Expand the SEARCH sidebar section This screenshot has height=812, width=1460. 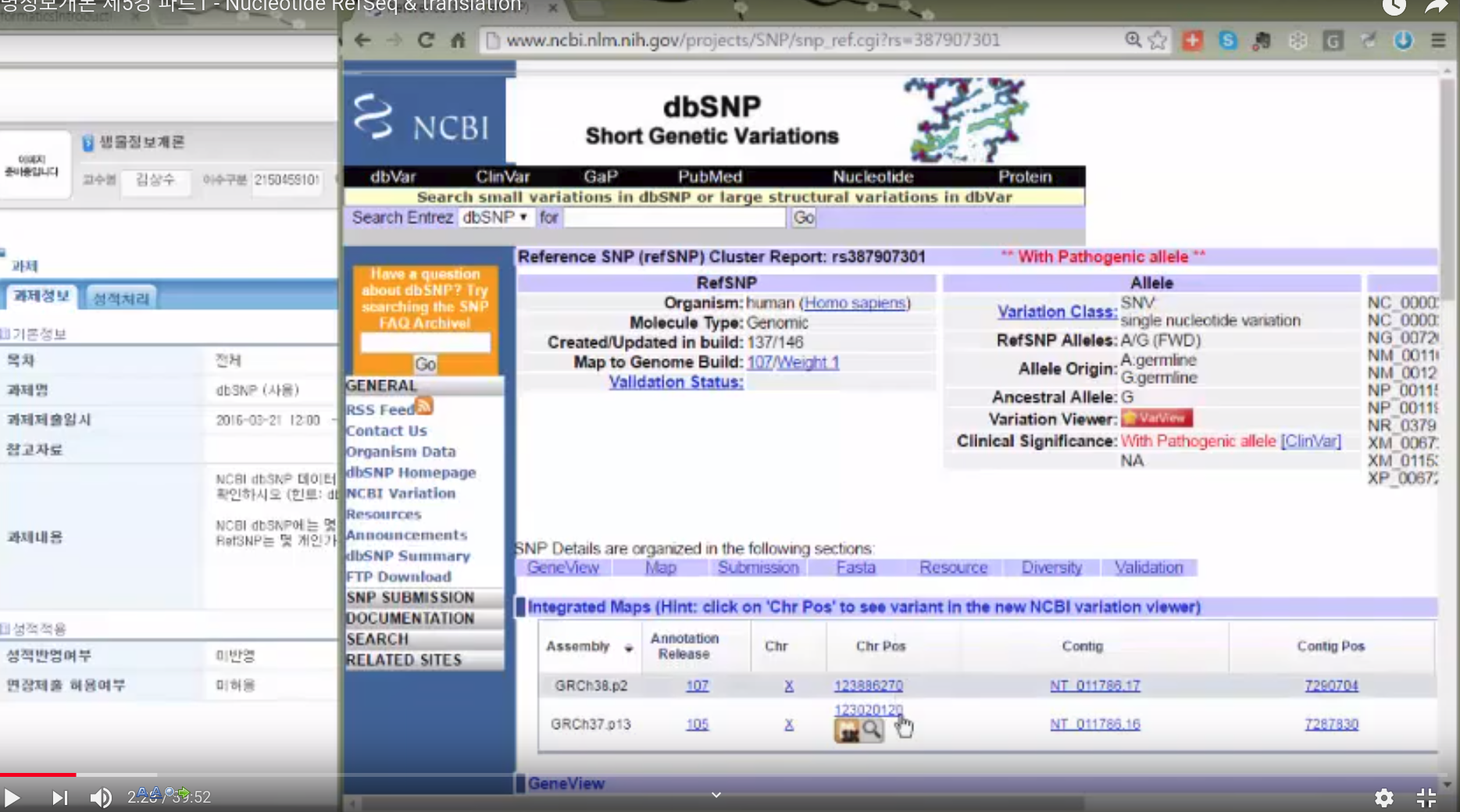pos(424,639)
